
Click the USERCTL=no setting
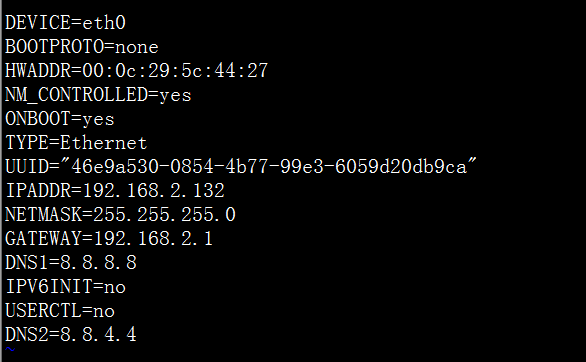[x=60, y=311]
